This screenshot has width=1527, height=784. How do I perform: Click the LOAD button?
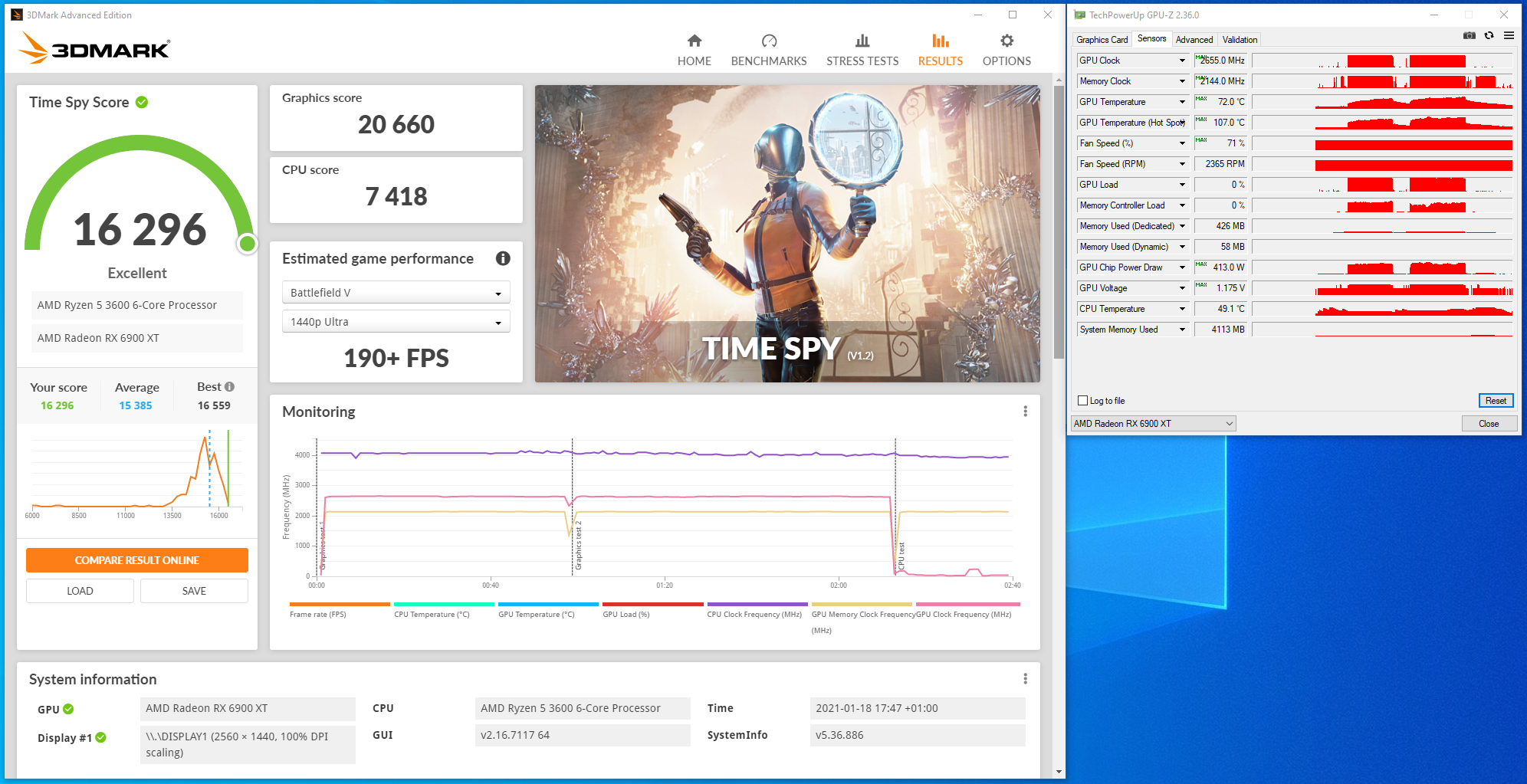pyautogui.click(x=80, y=591)
